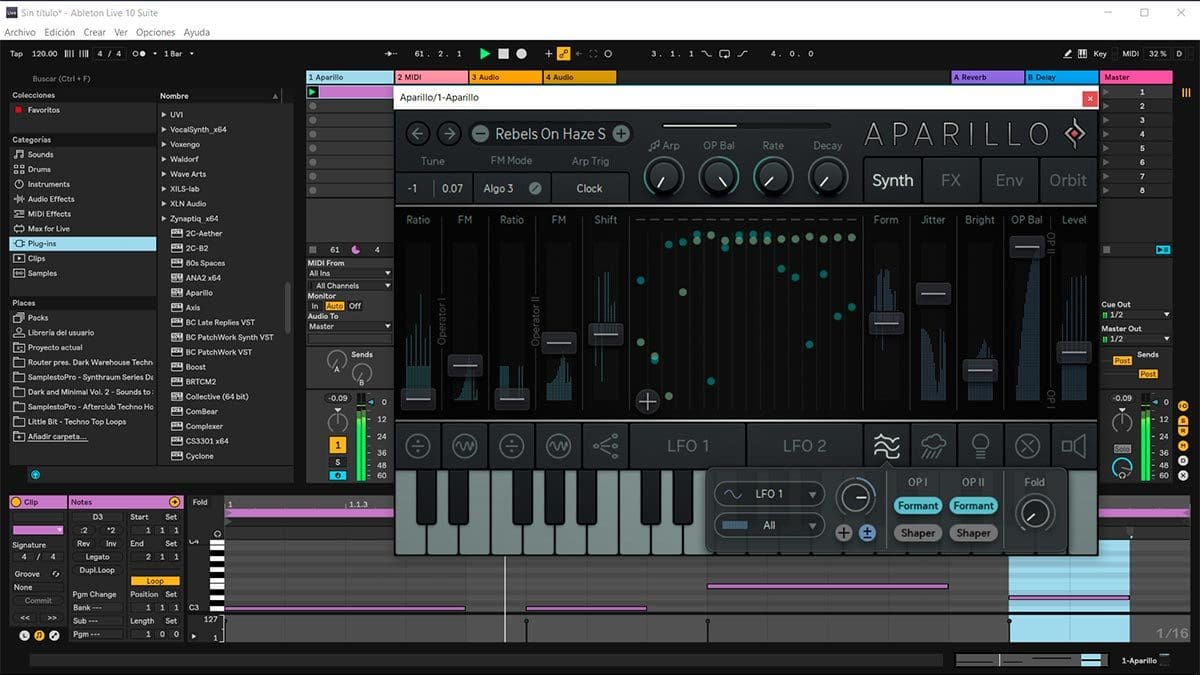1200x675 pixels.
Task: Go to the next Aparillo preset arrow
Action: click(x=449, y=133)
